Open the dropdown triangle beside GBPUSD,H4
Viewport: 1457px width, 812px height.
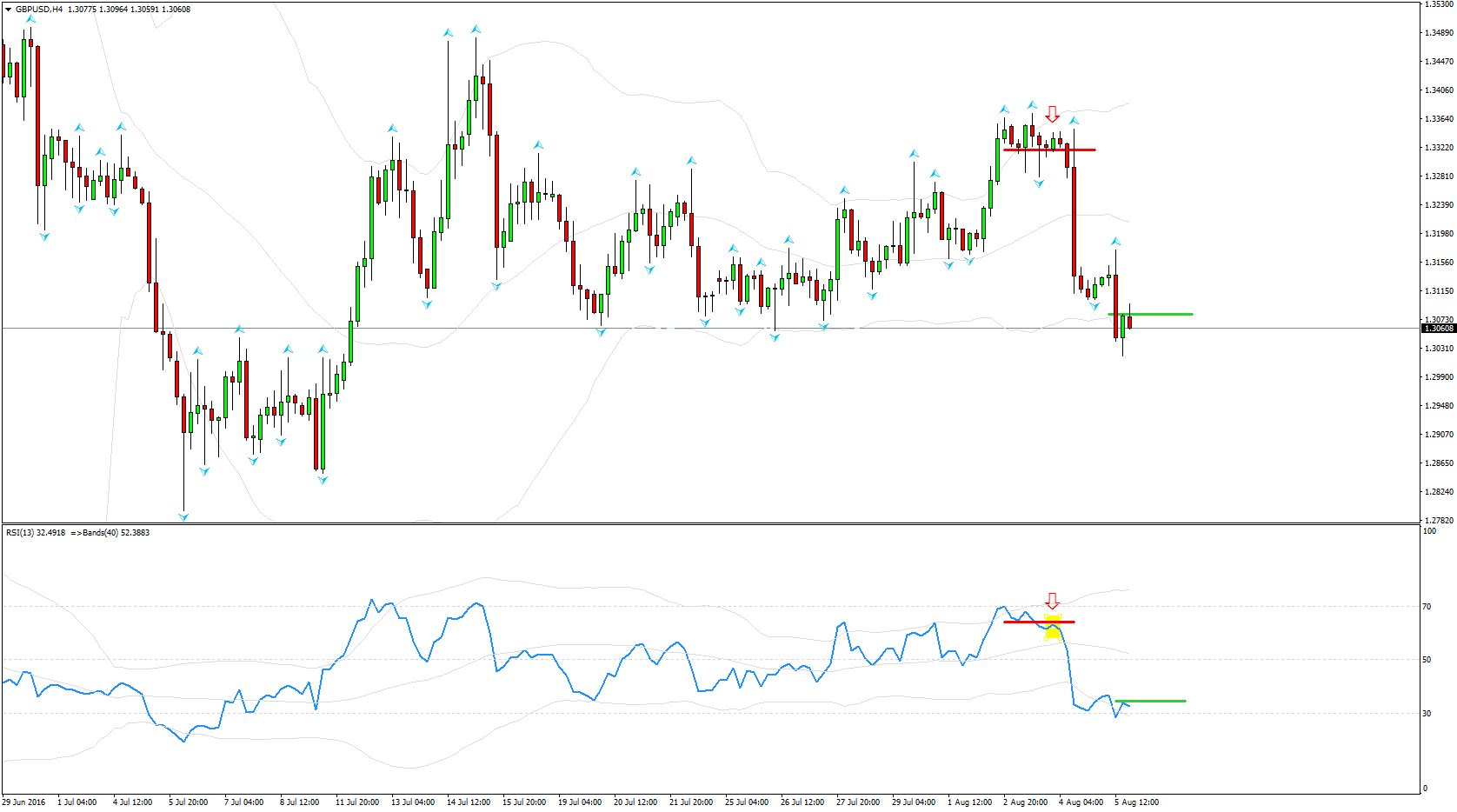[x=9, y=10]
